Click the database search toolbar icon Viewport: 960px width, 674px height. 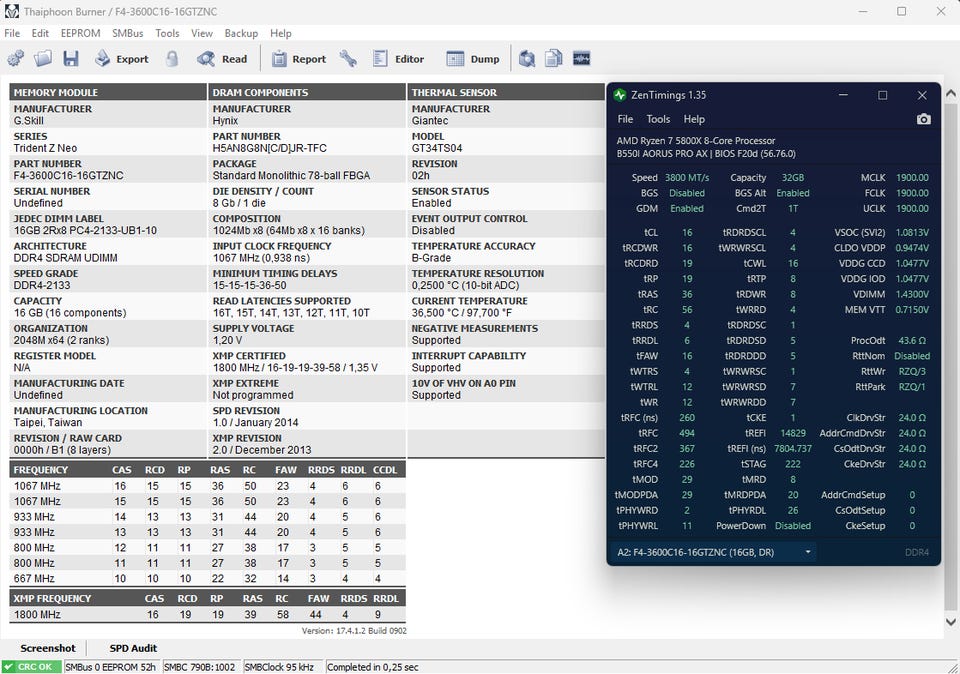click(x=526, y=59)
